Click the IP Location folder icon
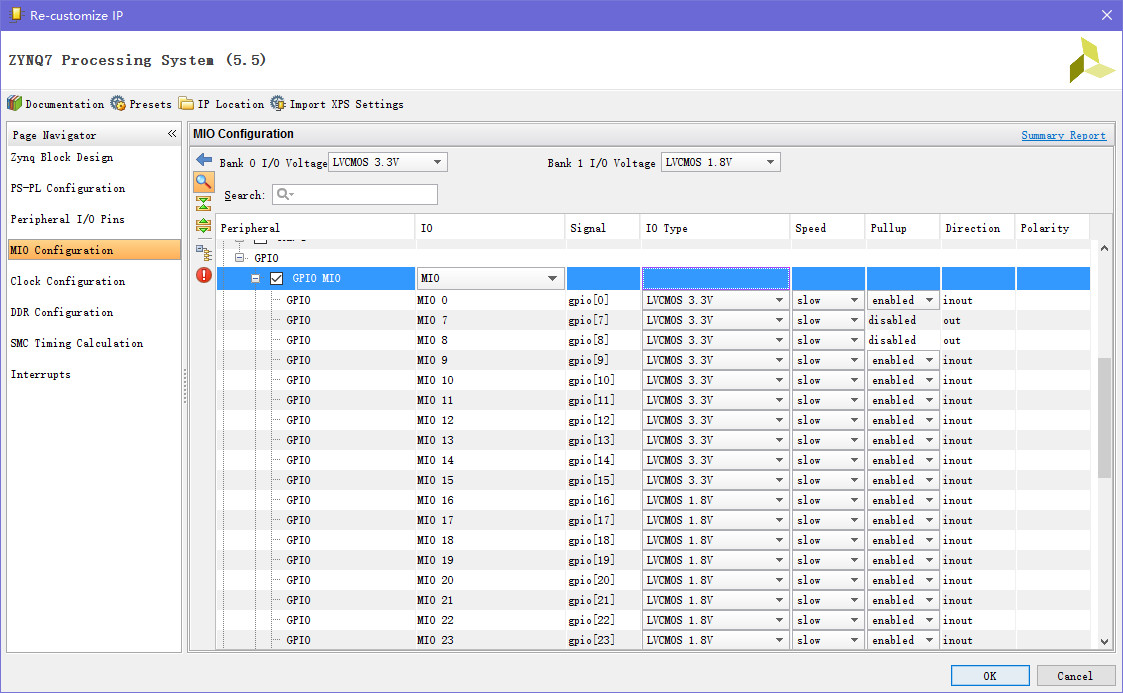This screenshot has width=1123, height=693. pyautogui.click(x=186, y=104)
